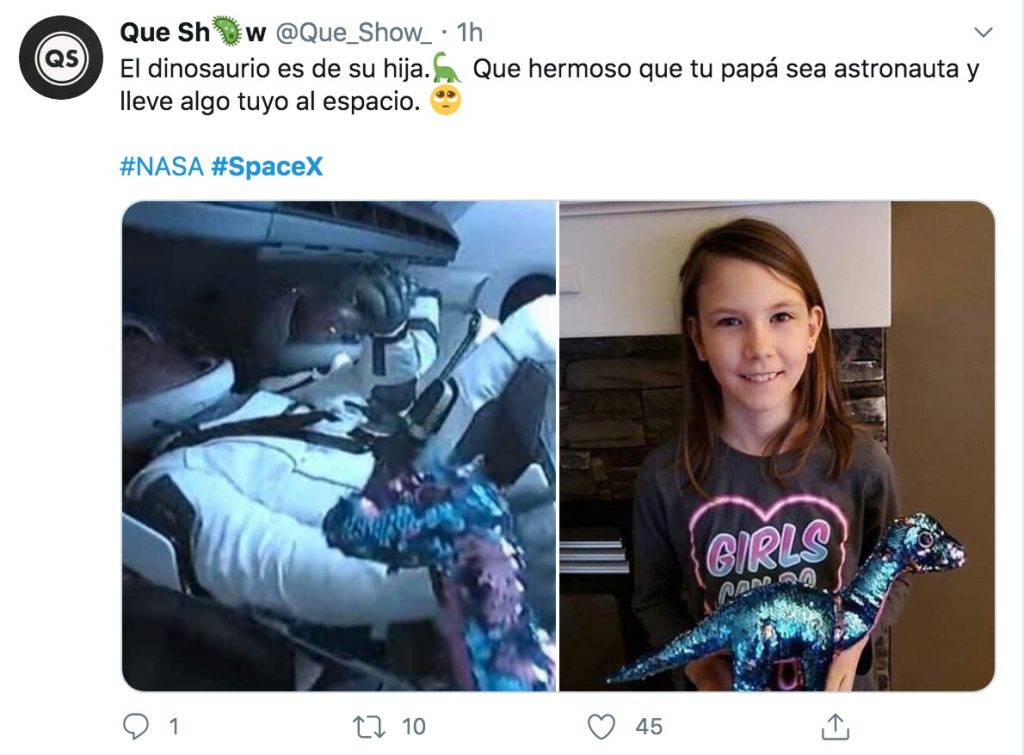Visit the @Que_Show_ handle
Viewport: 1024px width, 755px height.
353,33
